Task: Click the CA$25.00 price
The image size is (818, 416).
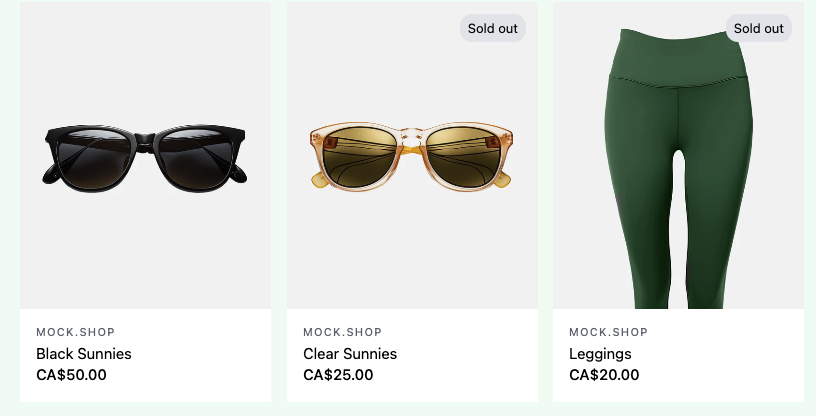Action: [338, 376]
